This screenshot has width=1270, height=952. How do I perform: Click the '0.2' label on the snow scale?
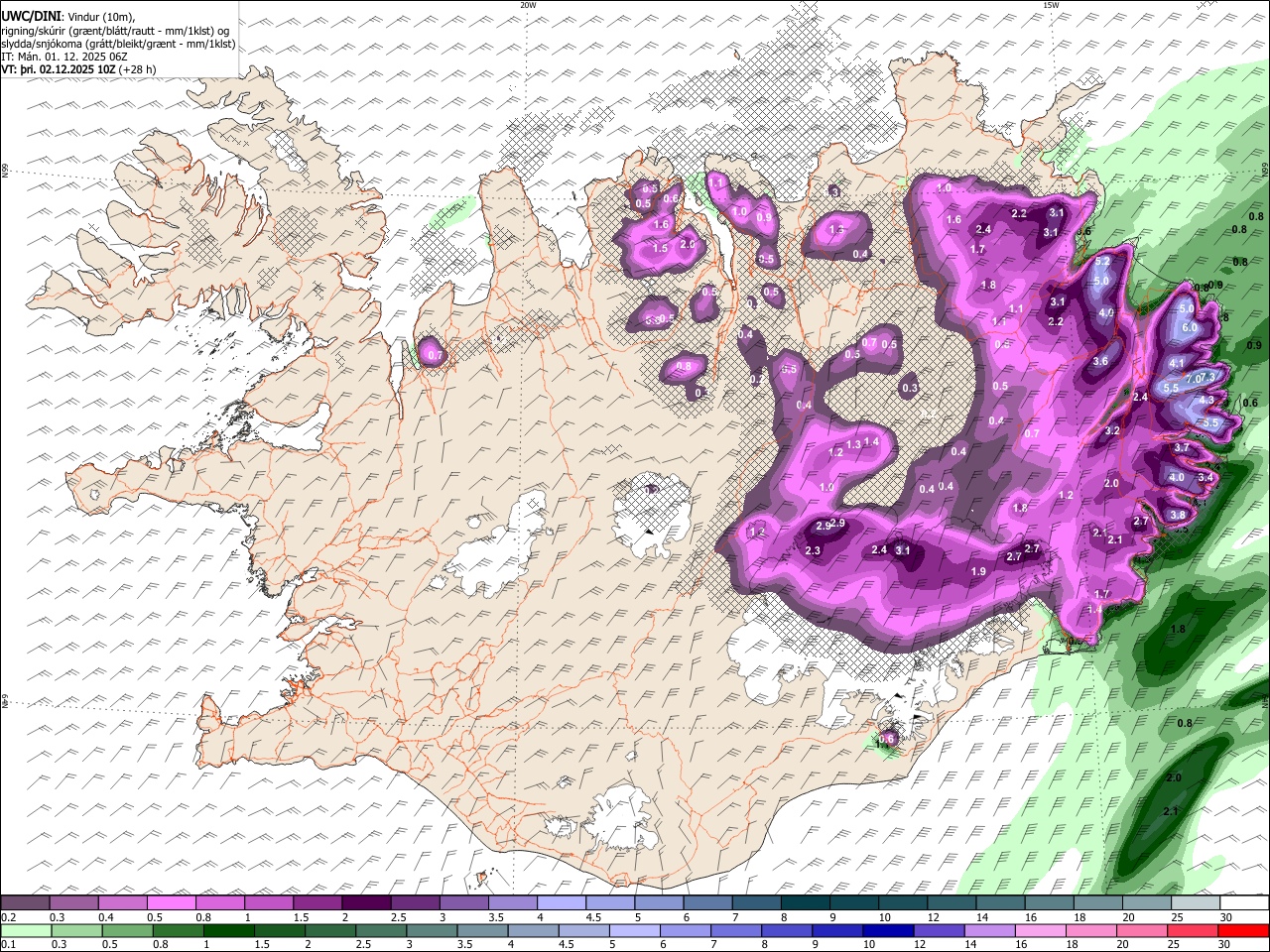8,917
